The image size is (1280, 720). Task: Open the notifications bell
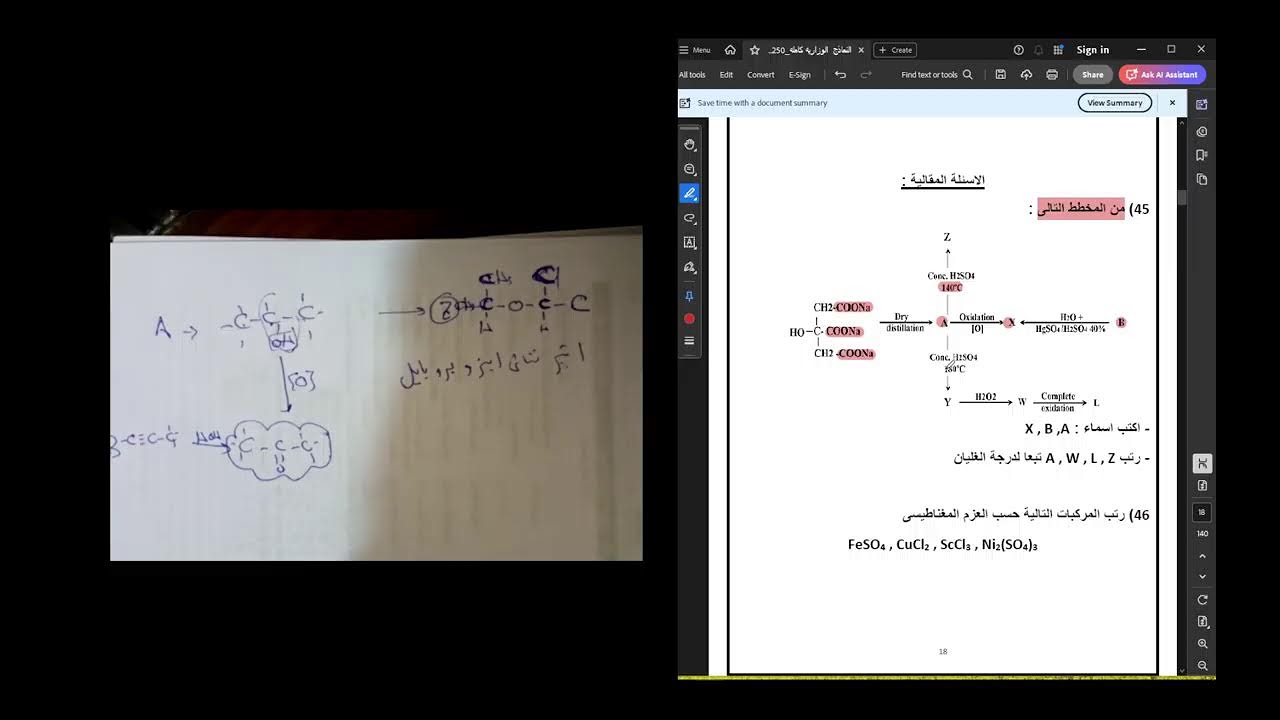(x=1038, y=50)
